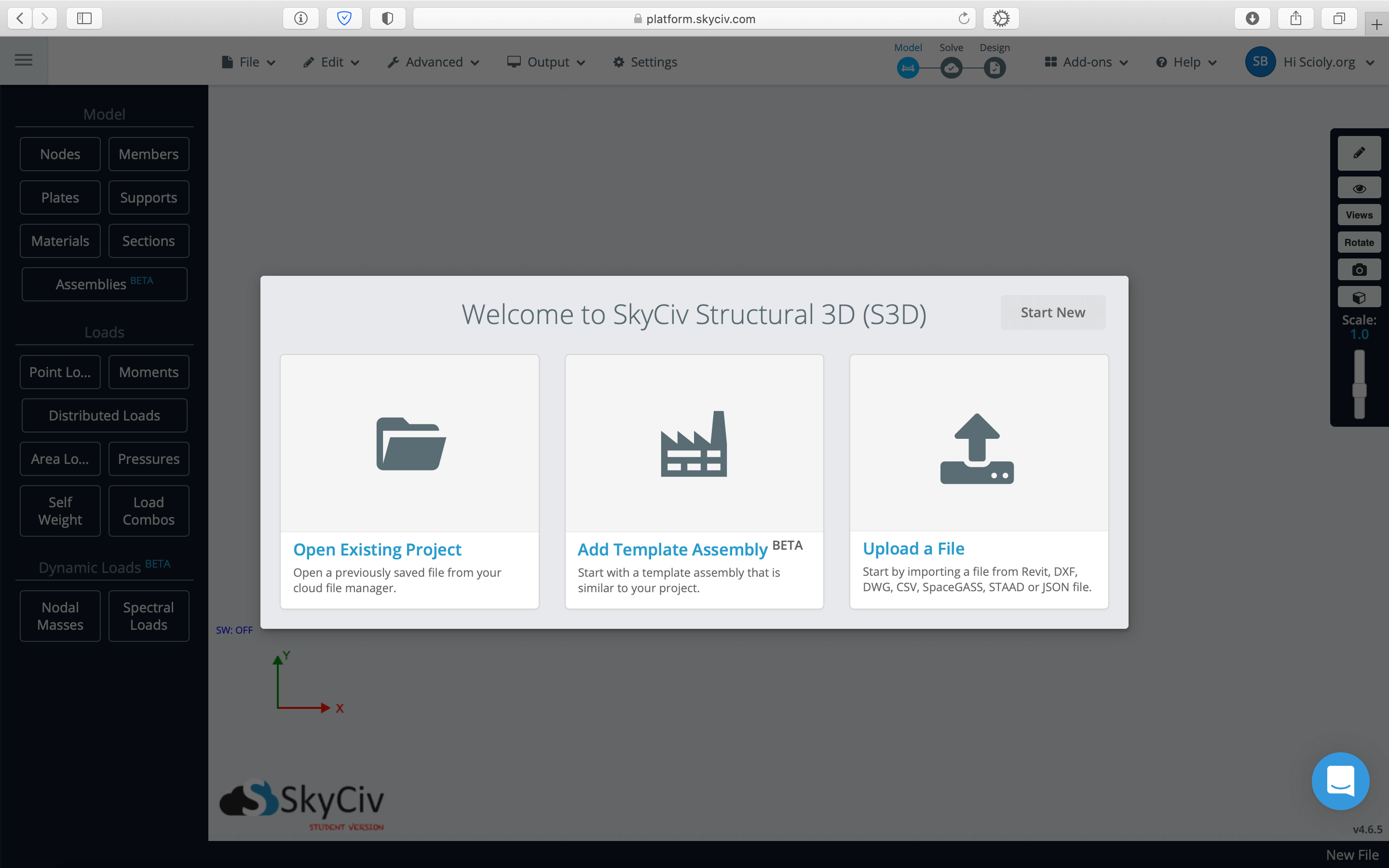Click the upload file icon card
This screenshot has width=1389, height=868.
tap(978, 448)
